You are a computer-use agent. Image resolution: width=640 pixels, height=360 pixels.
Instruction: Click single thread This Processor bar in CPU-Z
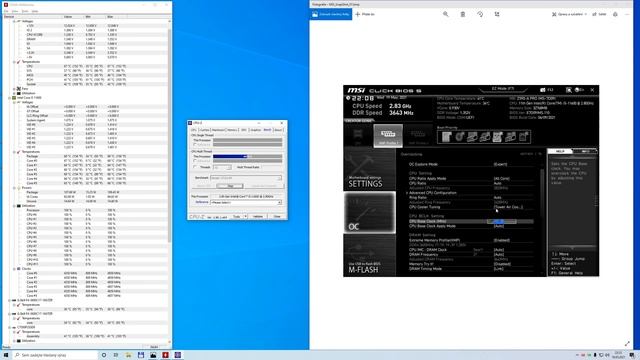[x=247, y=140]
